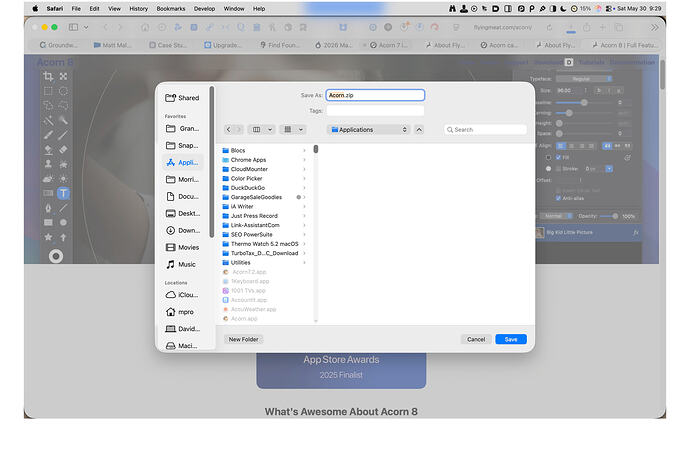The height and width of the screenshot is (450, 690).
Task: Go back in the save dialog browser
Action: pos(228,129)
